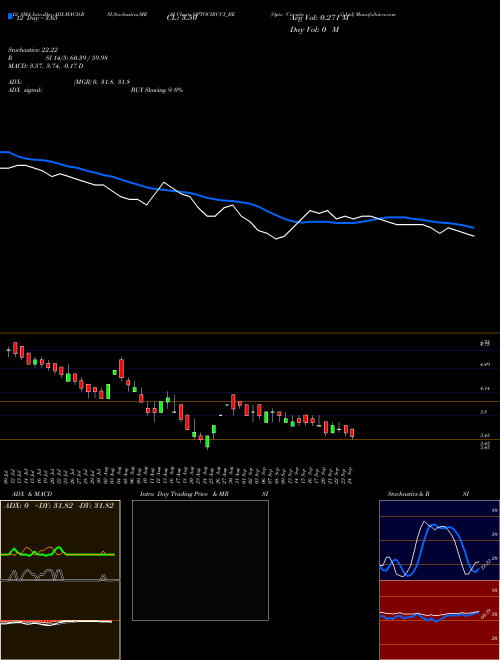Image resolution: width=500 pixels, height=660 pixels.
Task: Click the 'CL: 3.50' closing price label
Action: [x=182, y=18]
